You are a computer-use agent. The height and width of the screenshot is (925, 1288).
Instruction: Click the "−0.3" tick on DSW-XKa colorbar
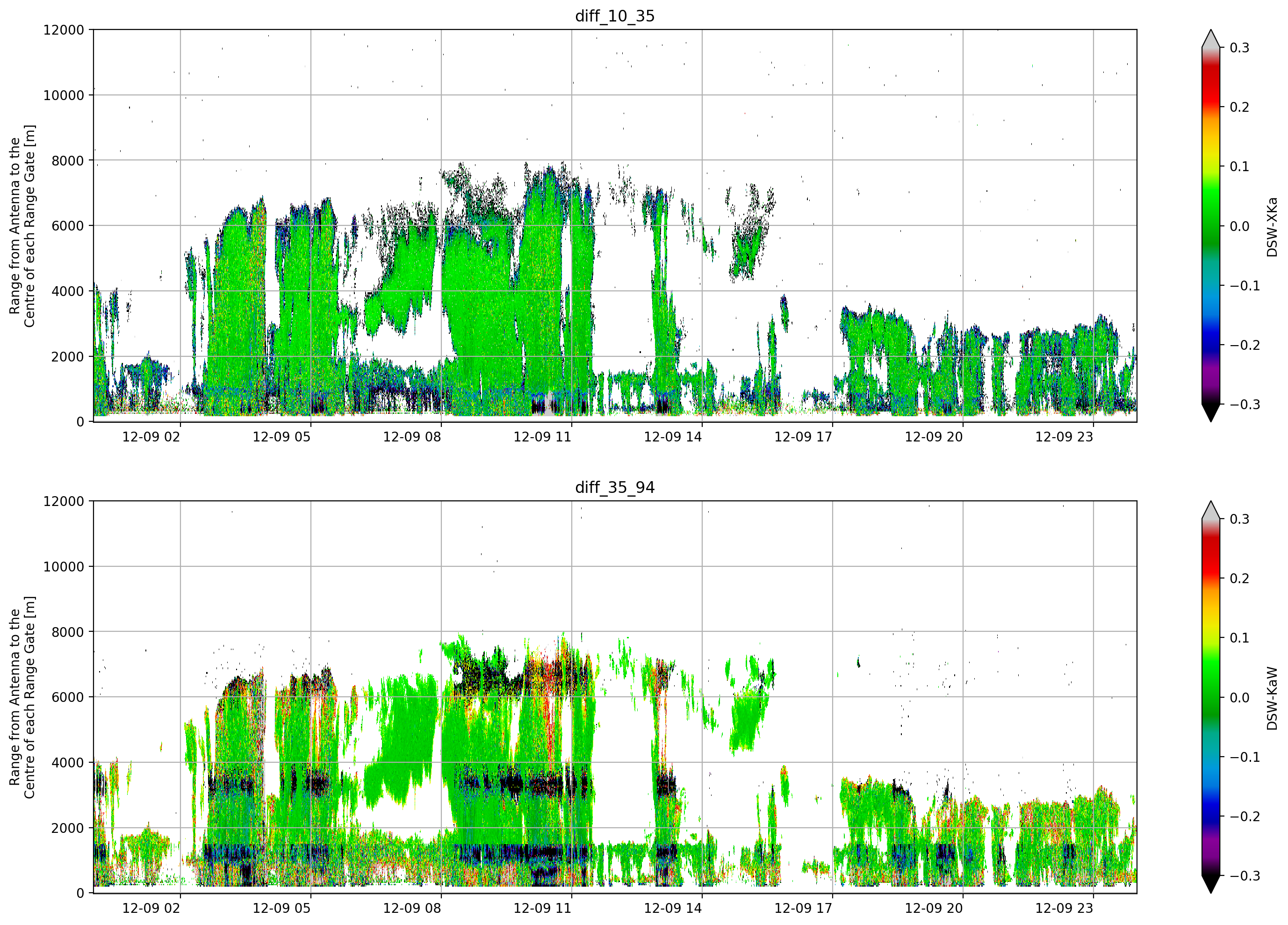(1245, 405)
